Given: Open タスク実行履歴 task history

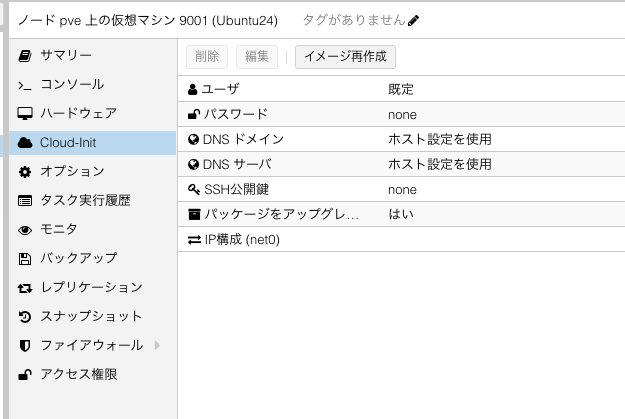Looking at the screenshot, I should tap(92, 201).
